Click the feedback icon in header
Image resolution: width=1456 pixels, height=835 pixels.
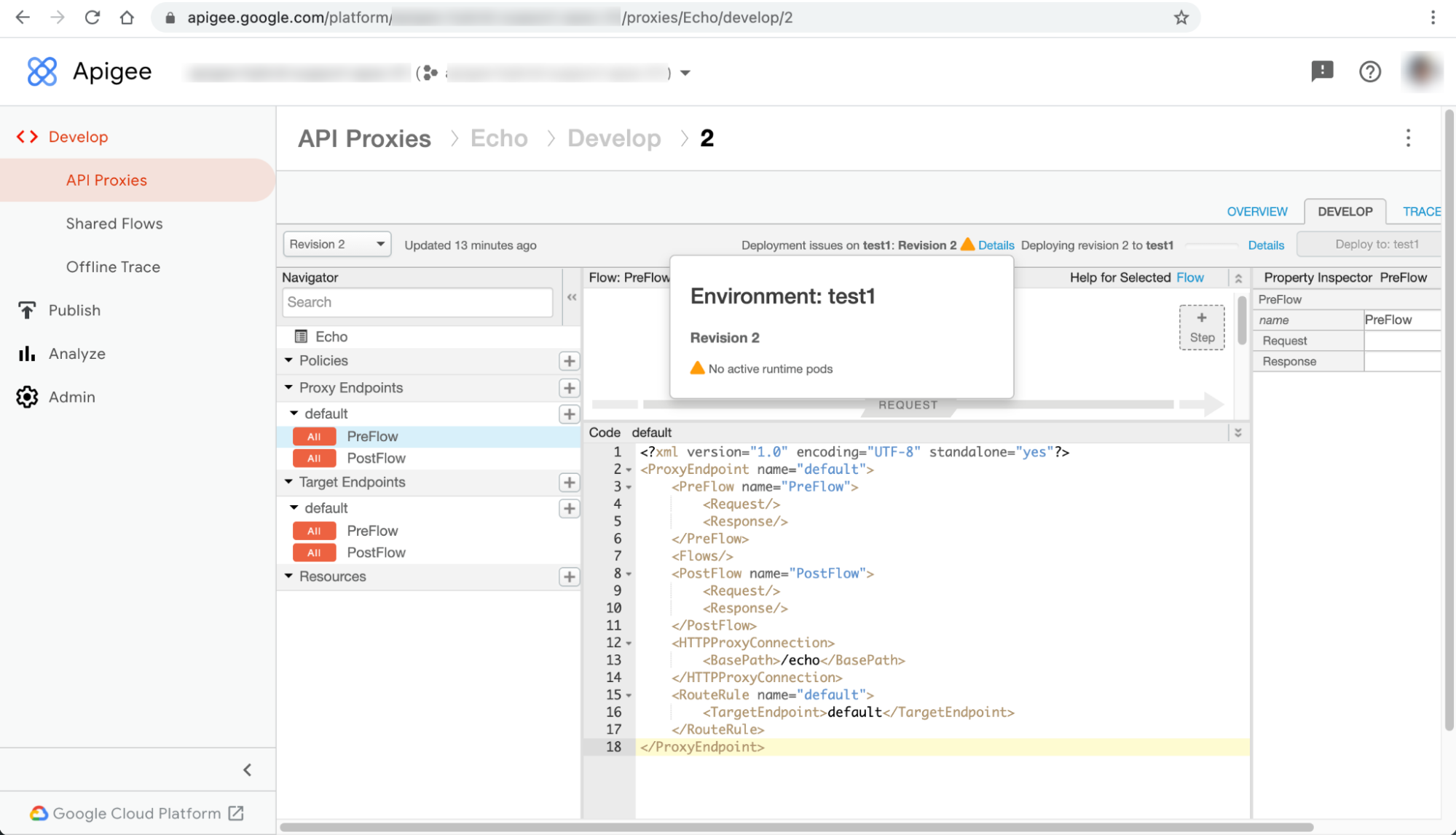pyautogui.click(x=1322, y=71)
